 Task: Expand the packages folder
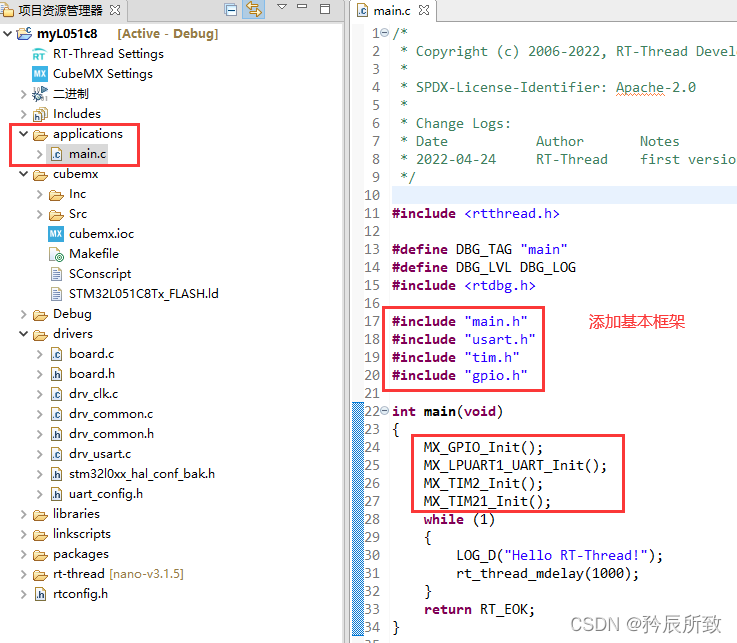24,555
